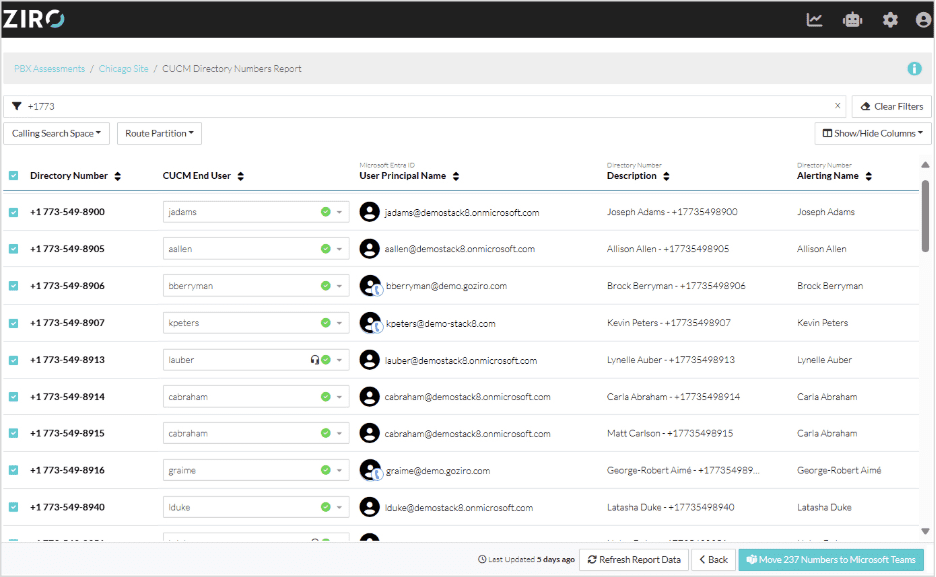The width and height of the screenshot is (936, 577).
Task: Click CUCM Directory Numbers Report breadcrumb
Action: tap(232, 69)
